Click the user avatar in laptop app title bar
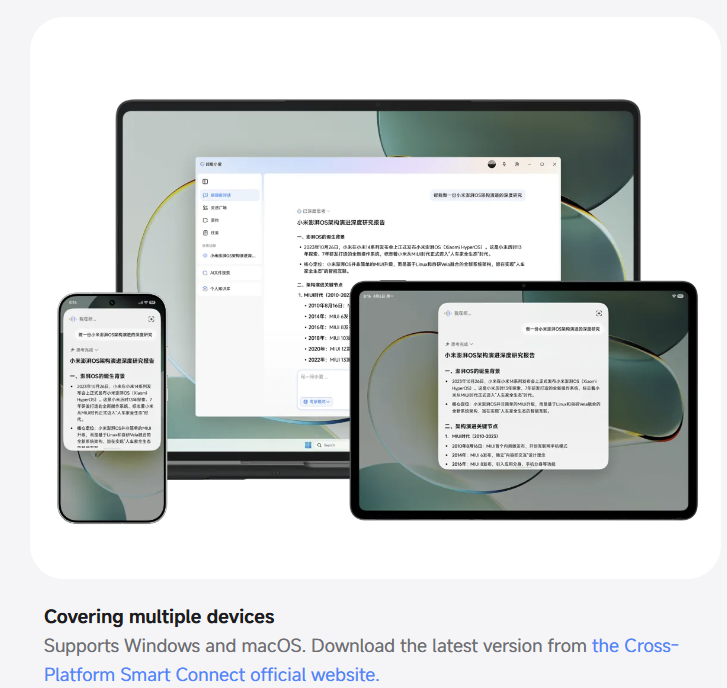This screenshot has width=727, height=688. click(x=492, y=164)
